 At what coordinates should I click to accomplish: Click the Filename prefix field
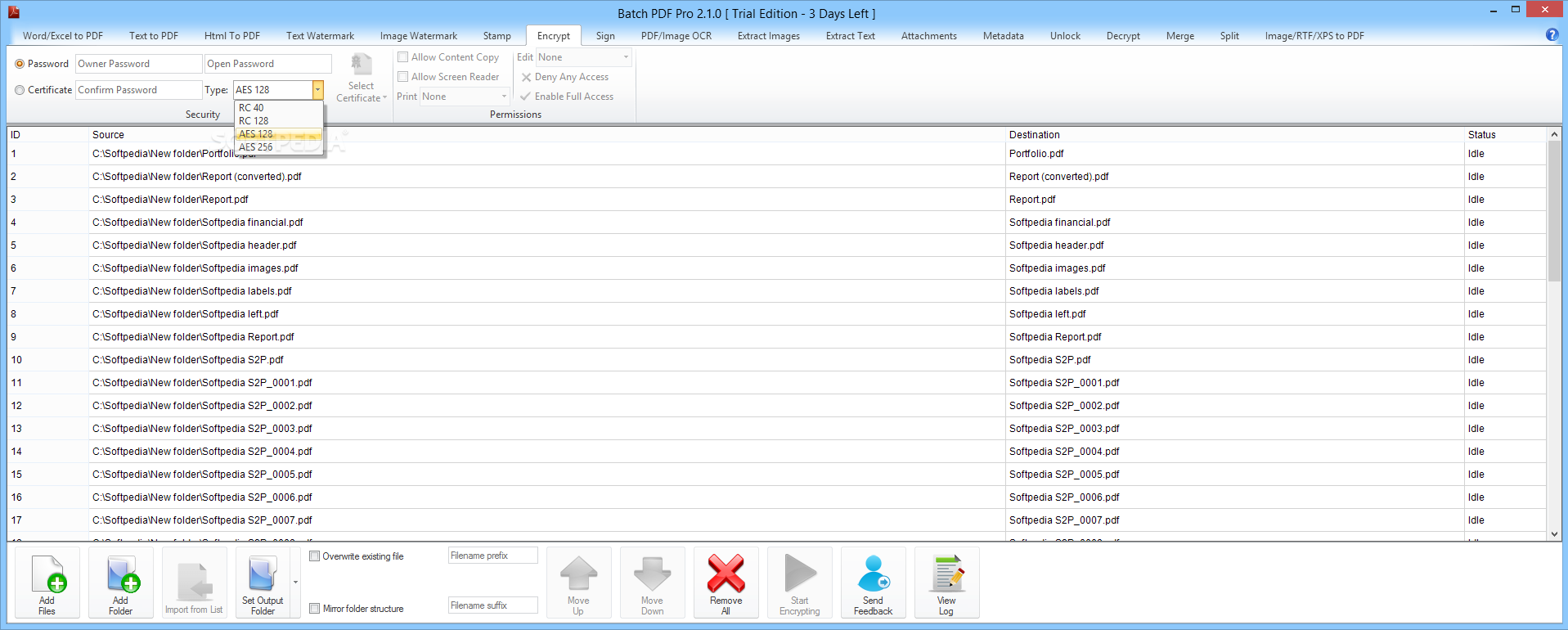pos(492,556)
